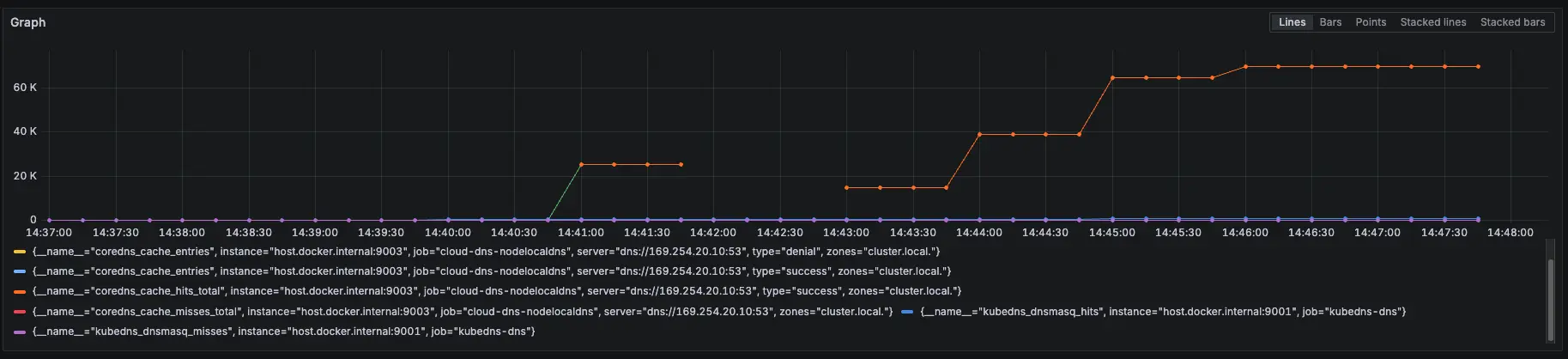Click orange data point at 14:41:00
Screen dimensions: 1568x359
(581, 164)
